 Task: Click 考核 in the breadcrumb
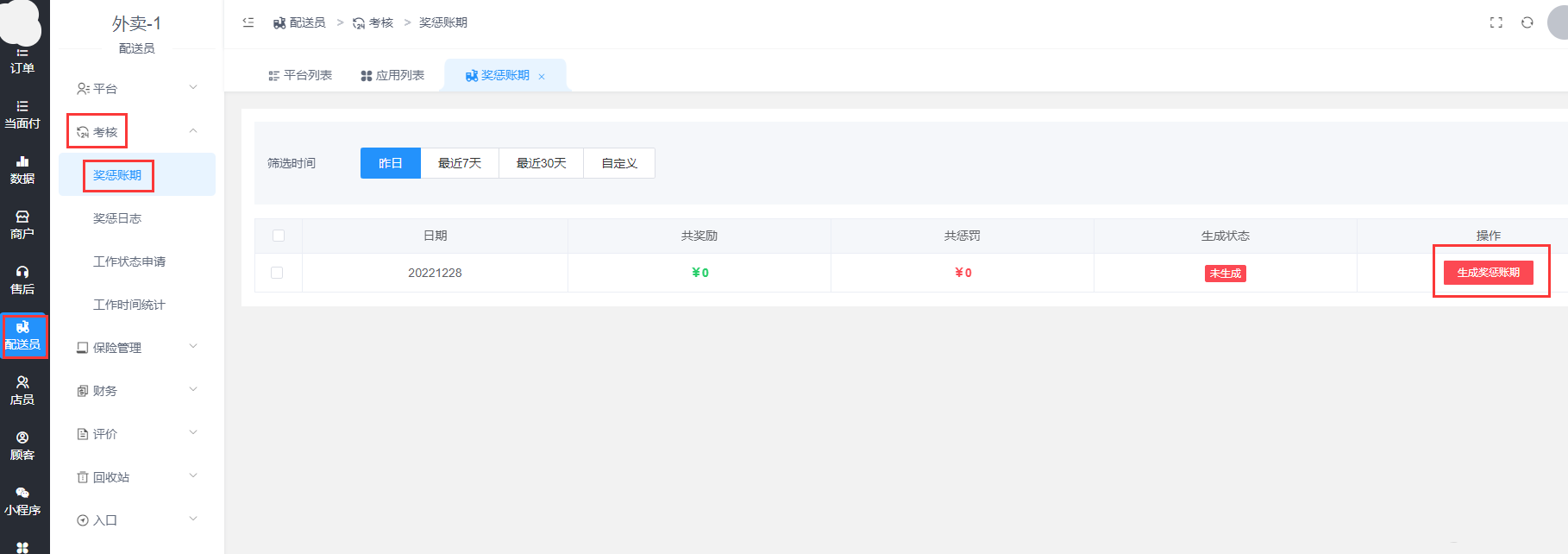pyautogui.click(x=373, y=22)
